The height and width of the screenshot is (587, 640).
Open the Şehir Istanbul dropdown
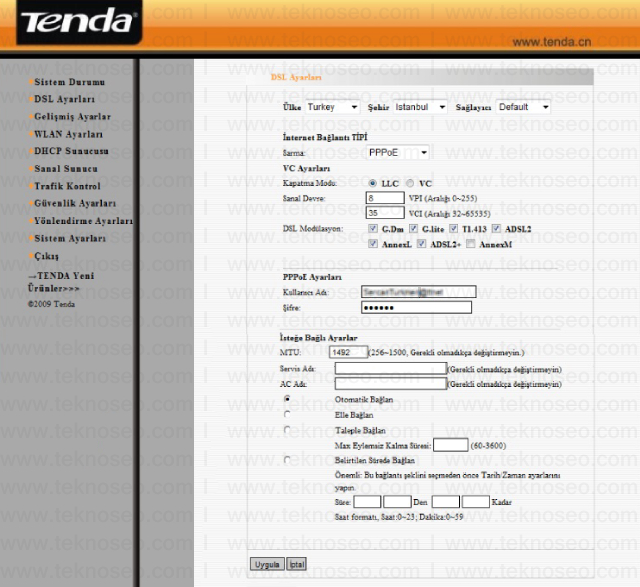coord(420,107)
